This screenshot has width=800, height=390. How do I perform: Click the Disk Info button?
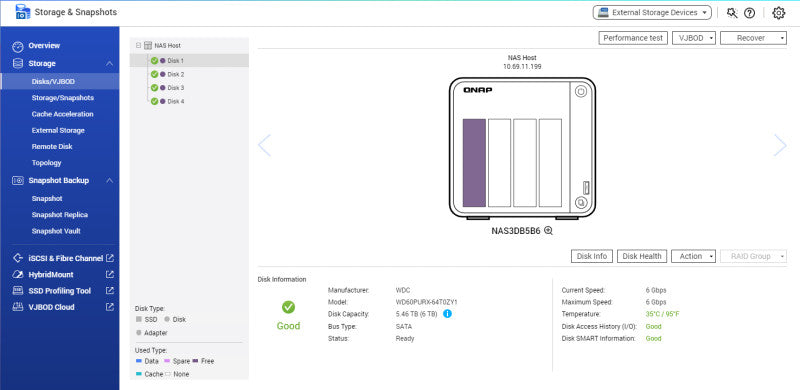coord(592,256)
